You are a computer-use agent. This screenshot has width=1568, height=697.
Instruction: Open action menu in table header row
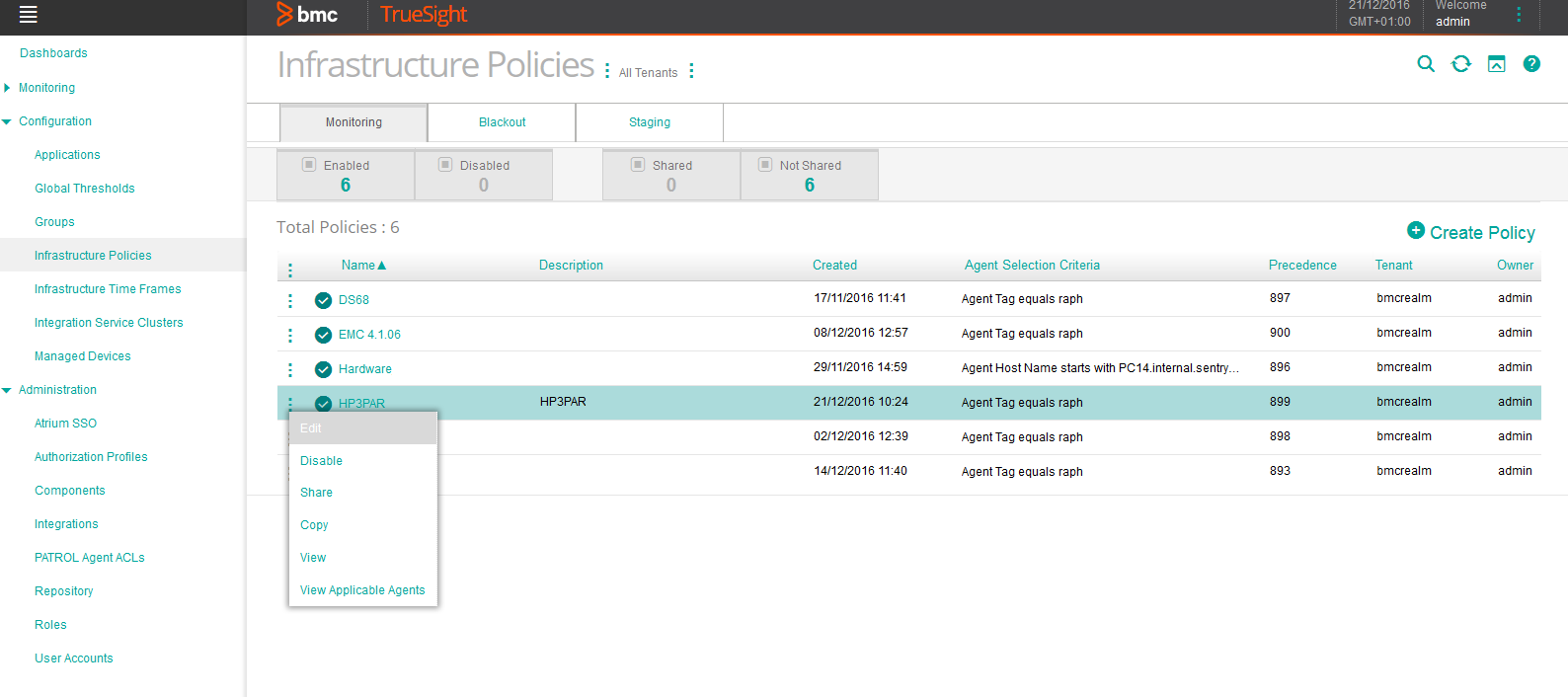click(x=290, y=270)
